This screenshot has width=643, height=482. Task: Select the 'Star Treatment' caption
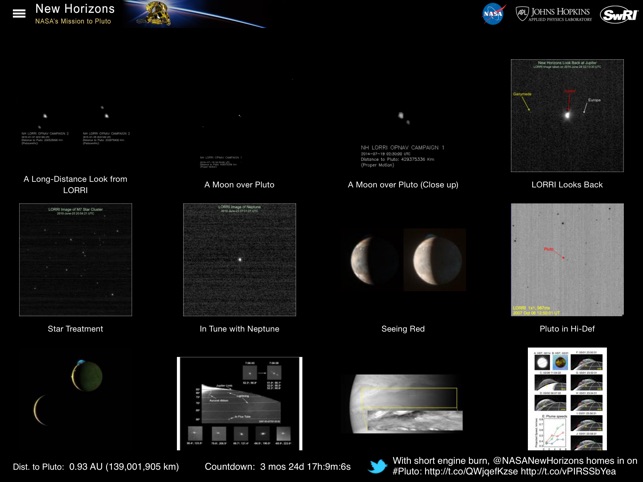click(x=75, y=329)
